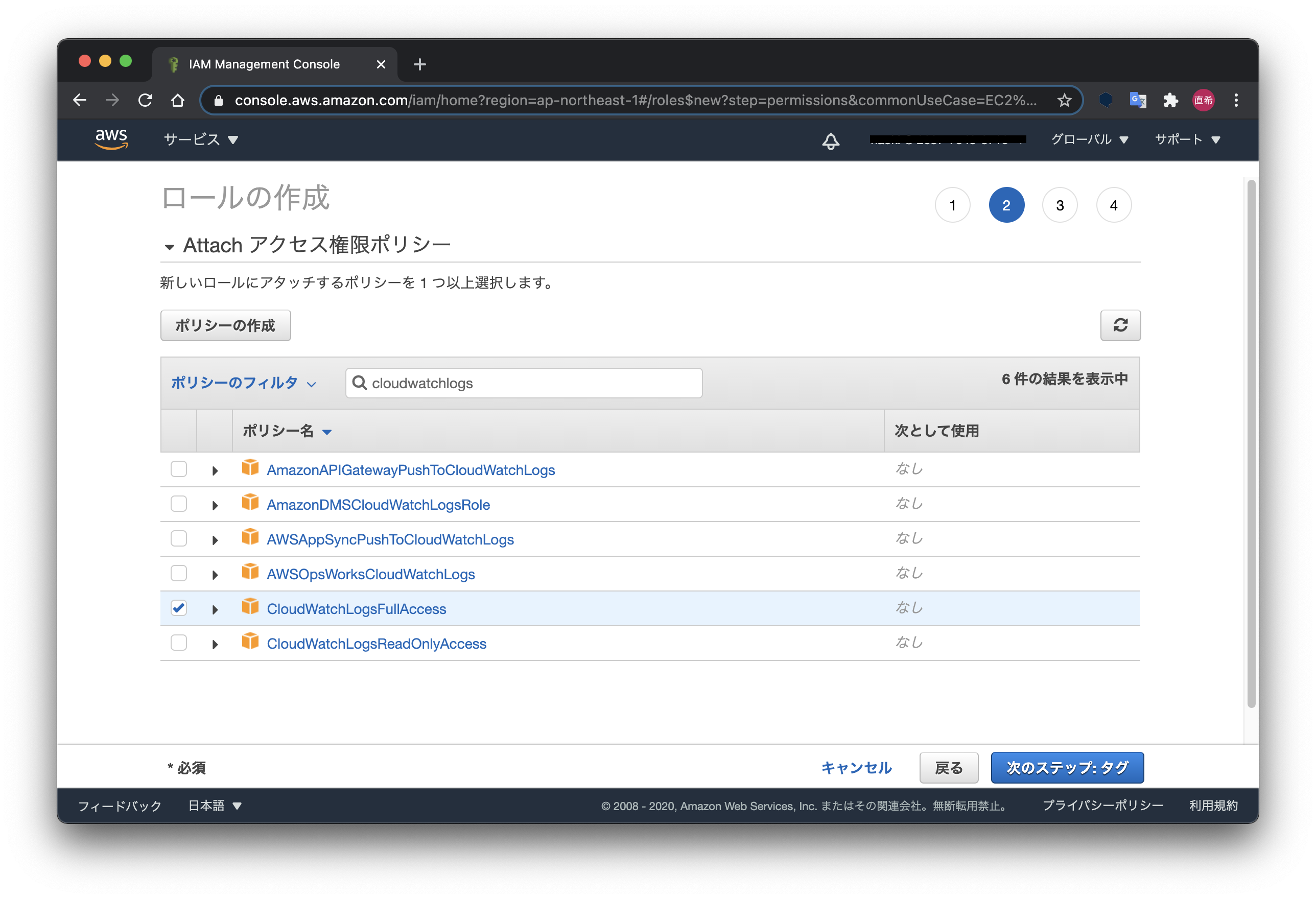
Task: Expand the AWSAppSyncPushToCloudWatchLogs row details
Action: [x=215, y=540]
